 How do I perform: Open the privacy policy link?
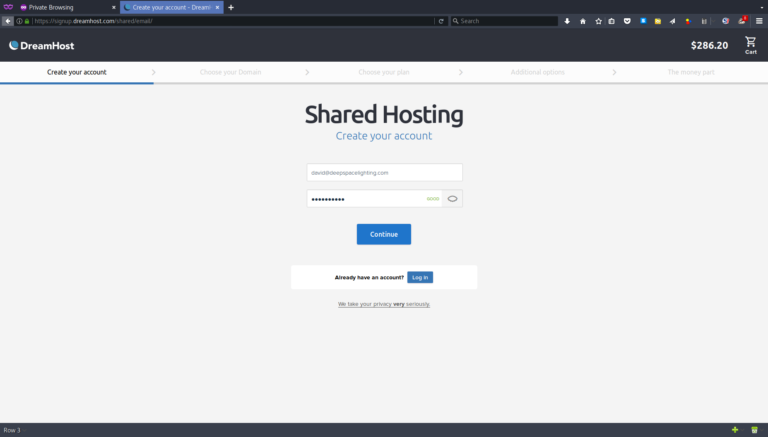(x=384, y=304)
